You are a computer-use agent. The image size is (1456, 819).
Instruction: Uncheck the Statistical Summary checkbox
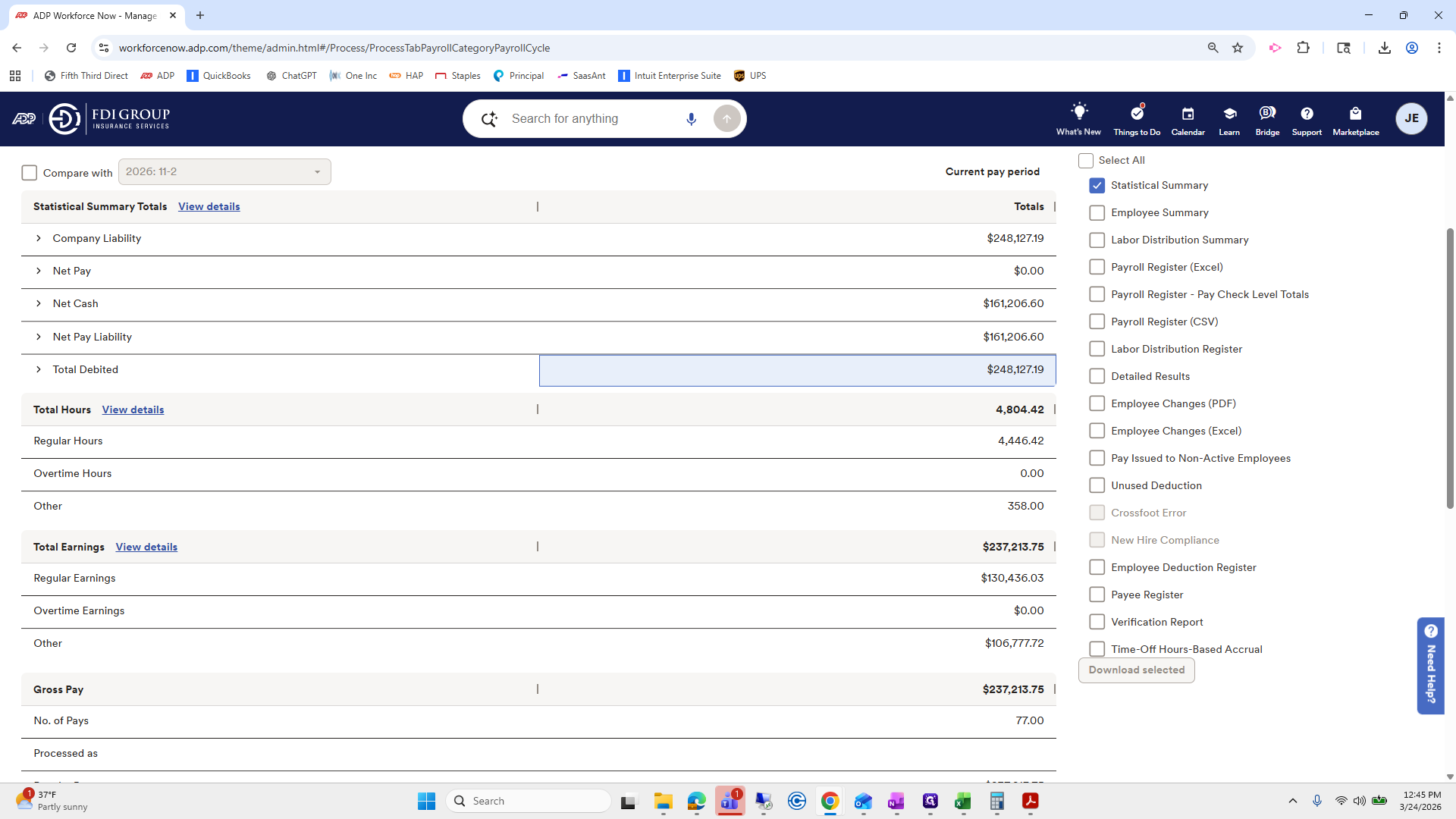click(1097, 185)
